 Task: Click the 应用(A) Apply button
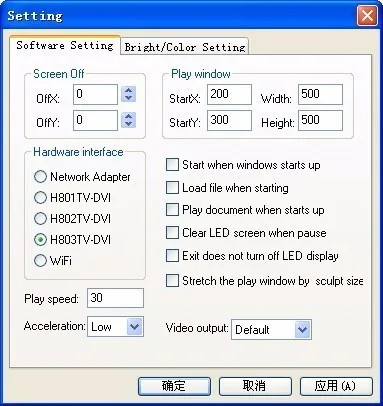pos(336,386)
